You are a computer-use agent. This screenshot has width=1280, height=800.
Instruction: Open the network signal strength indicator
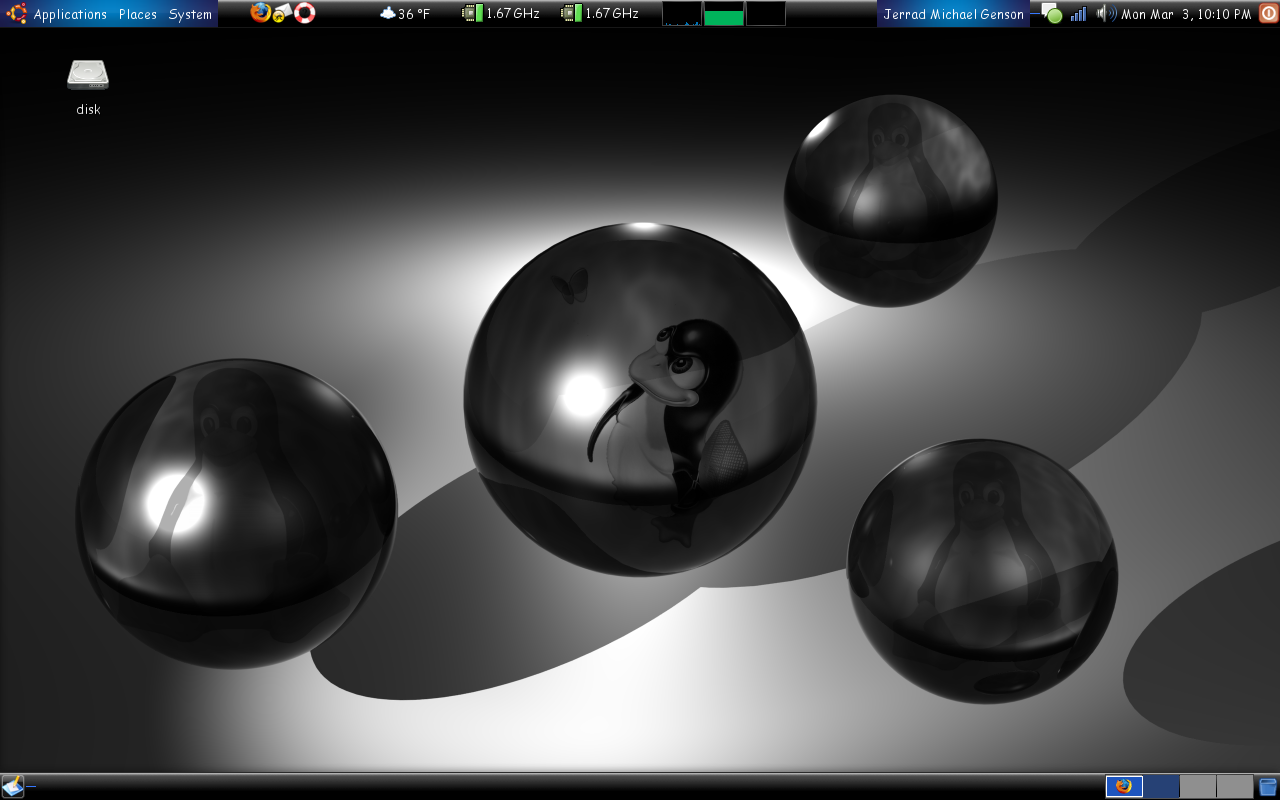[1078, 14]
